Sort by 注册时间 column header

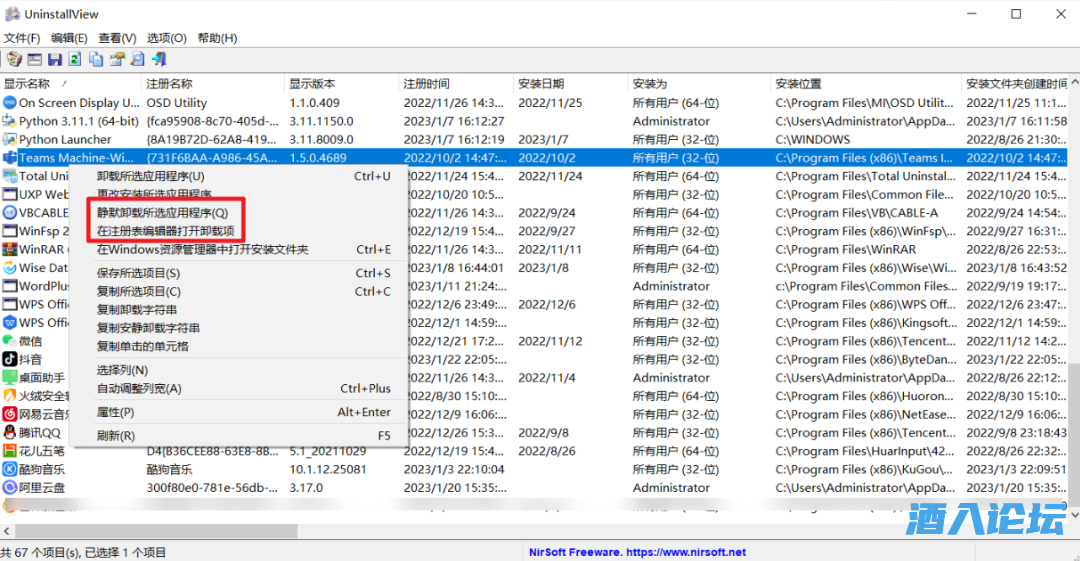[x=456, y=84]
